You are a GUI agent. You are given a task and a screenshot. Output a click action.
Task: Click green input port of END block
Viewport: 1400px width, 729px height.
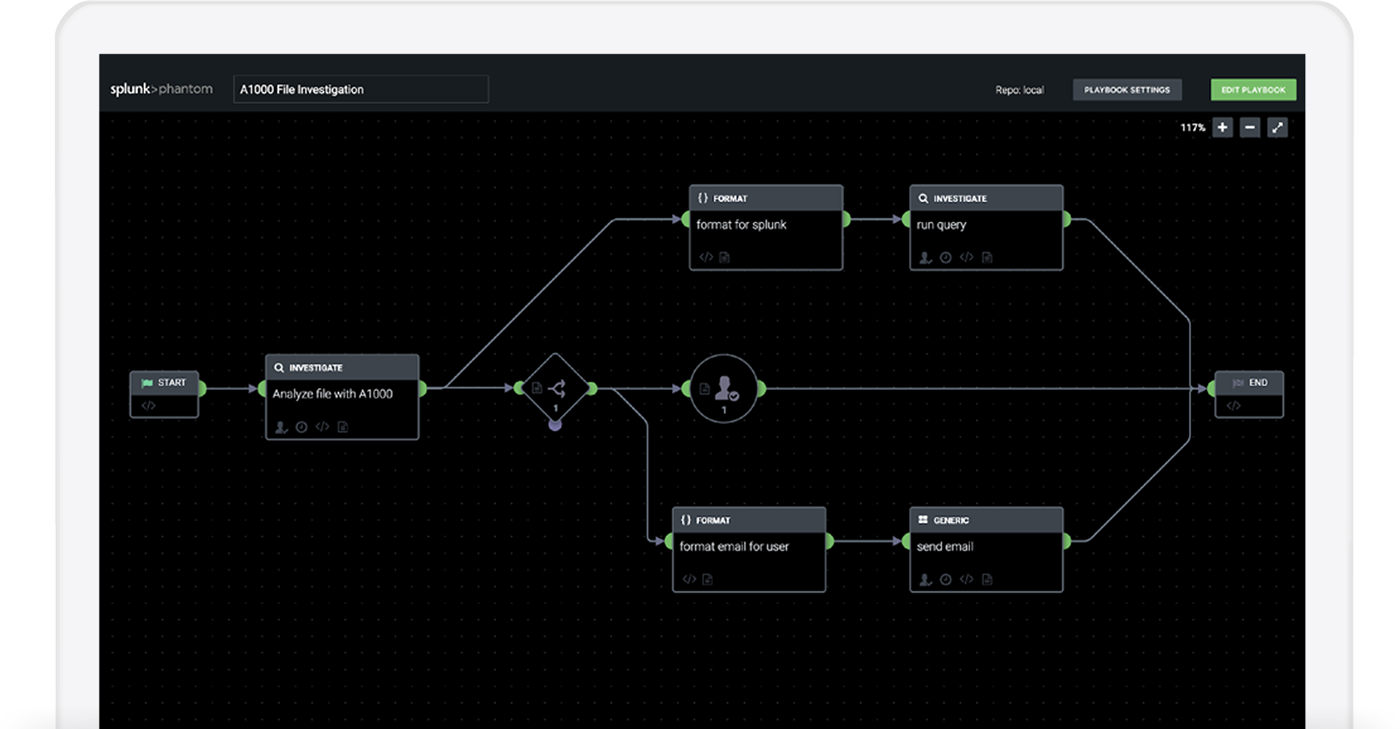tap(1212, 388)
